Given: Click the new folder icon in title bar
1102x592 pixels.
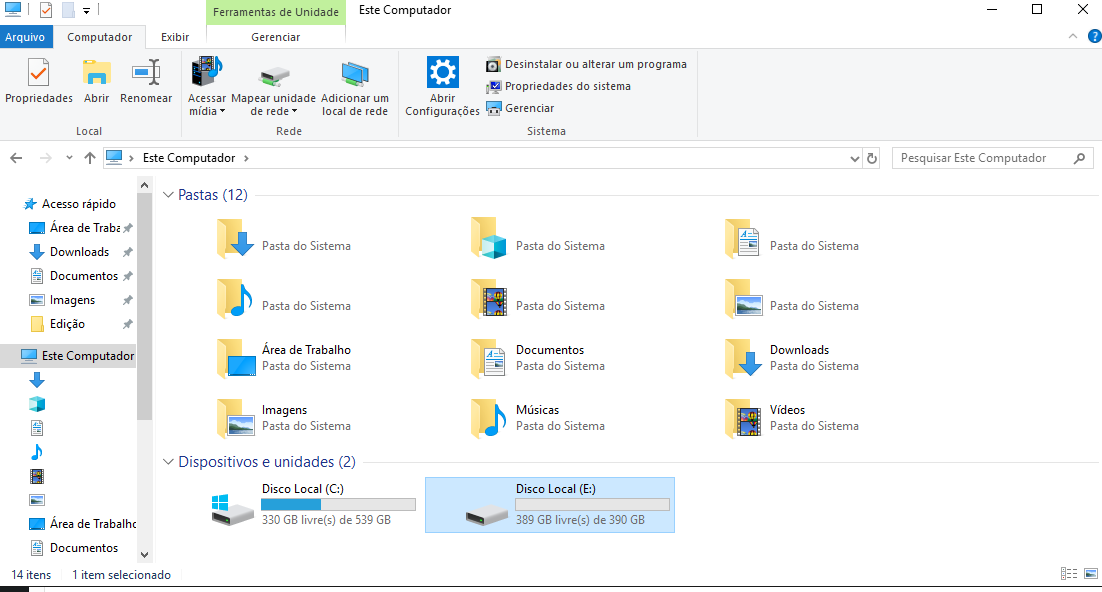Looking at the screenshot, I should [67, 10].
